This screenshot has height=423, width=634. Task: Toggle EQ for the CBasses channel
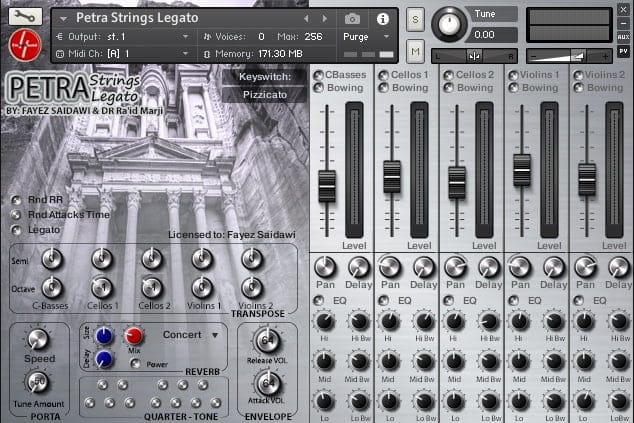(x=319, y=300)
